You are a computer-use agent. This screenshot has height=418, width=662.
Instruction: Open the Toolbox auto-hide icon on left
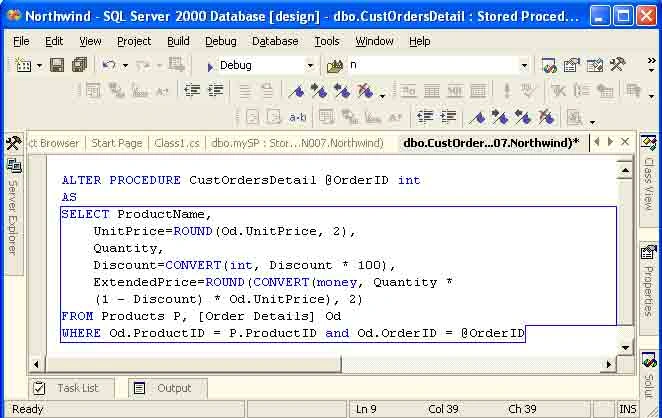coord(14,143)
